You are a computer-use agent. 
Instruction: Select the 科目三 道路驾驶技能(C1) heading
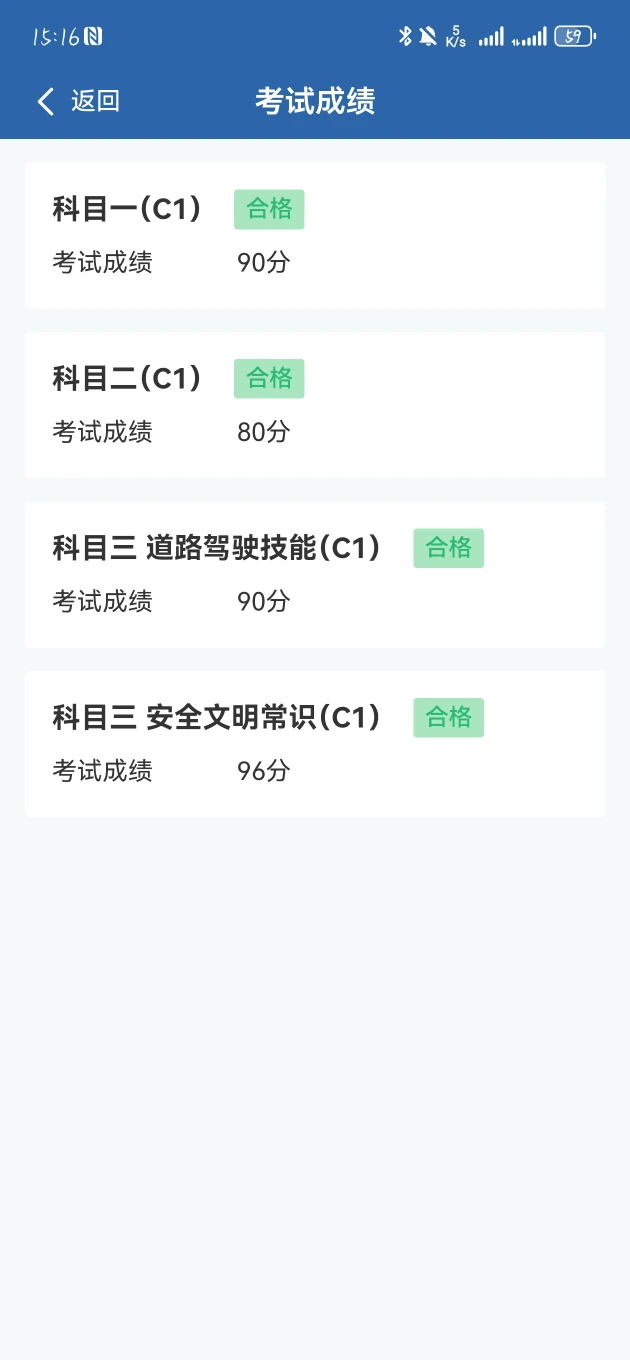click(216, 548)
